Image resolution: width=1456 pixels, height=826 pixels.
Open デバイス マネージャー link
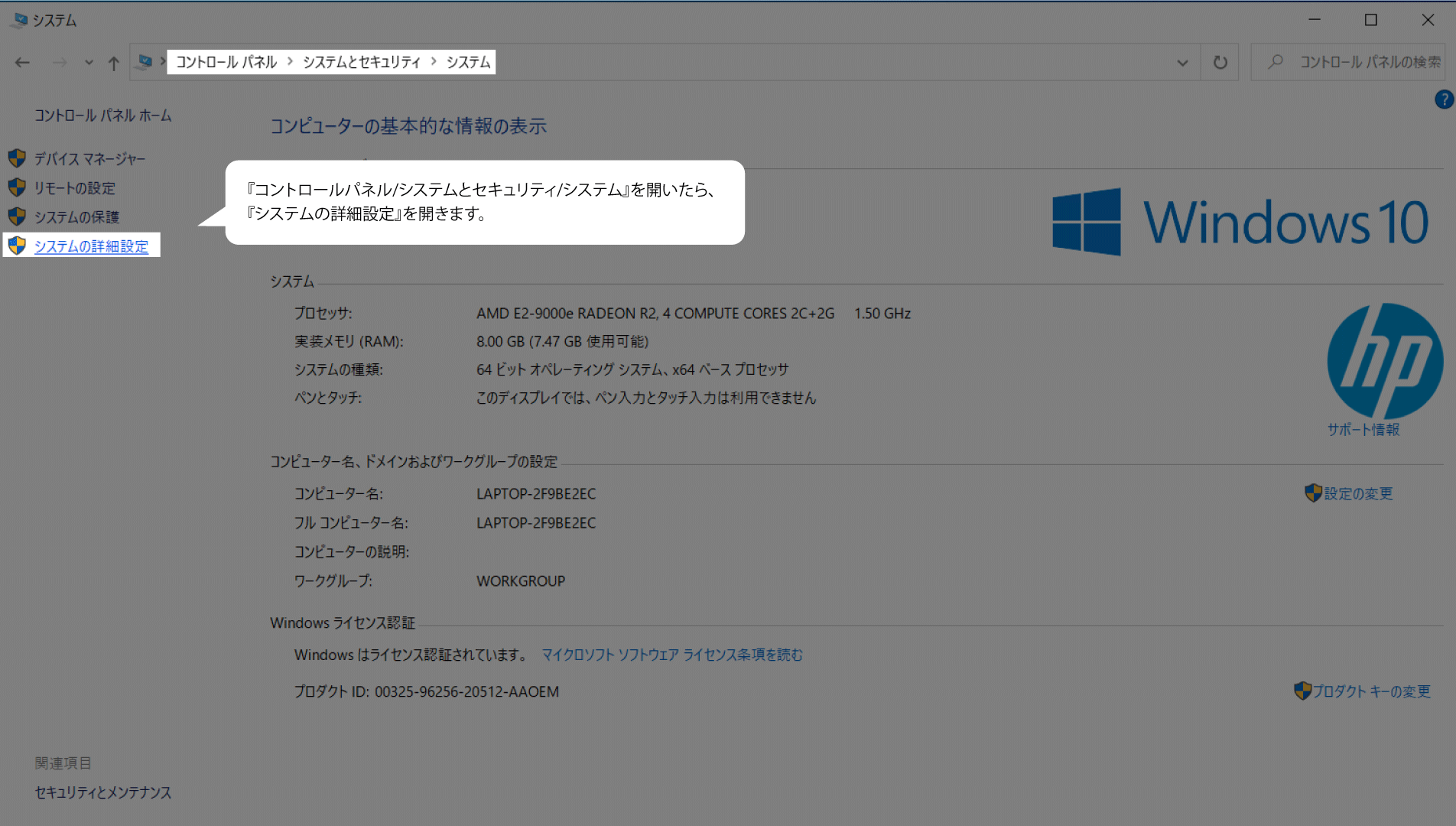tap(89, 159)
